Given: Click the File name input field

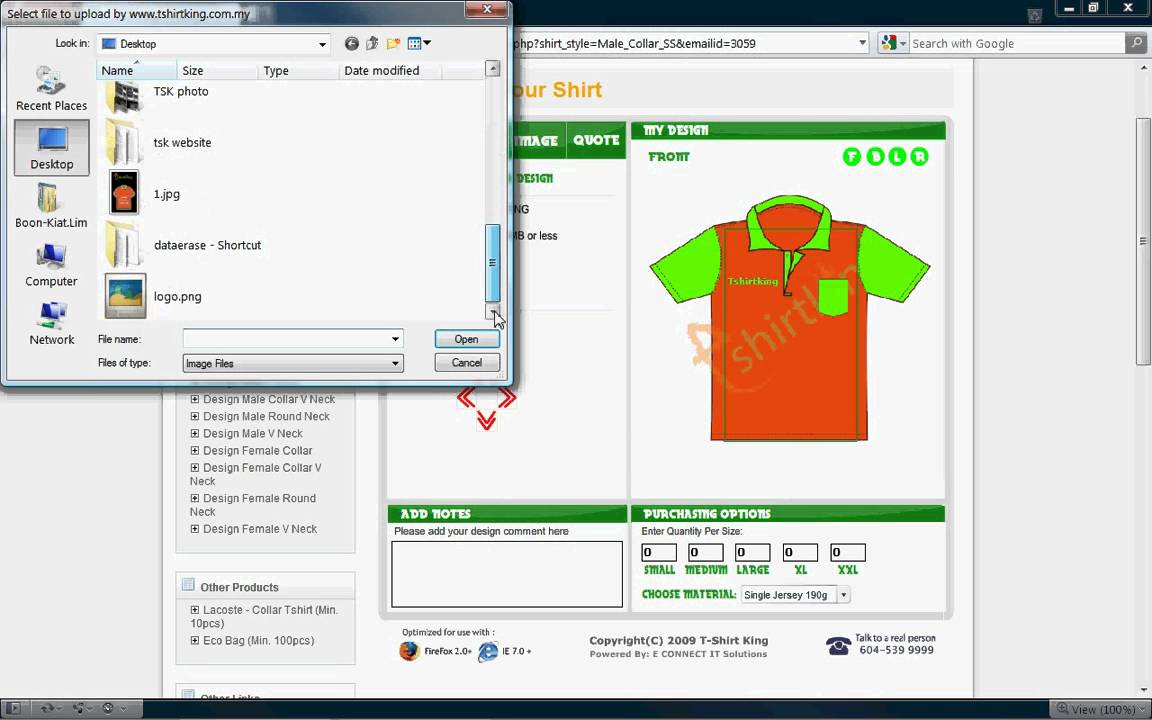Looking at the screenshot, I should click(287, 339).
